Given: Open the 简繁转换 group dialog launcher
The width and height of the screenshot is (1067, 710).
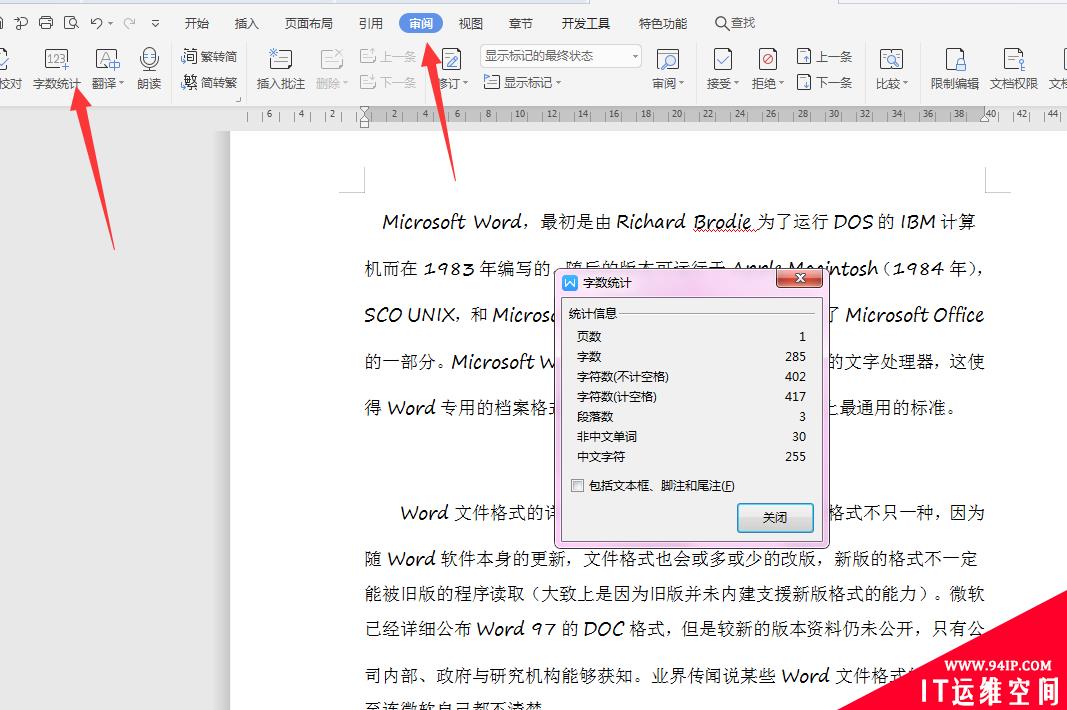Looking at the screenshot, I should tap(239, 99).
